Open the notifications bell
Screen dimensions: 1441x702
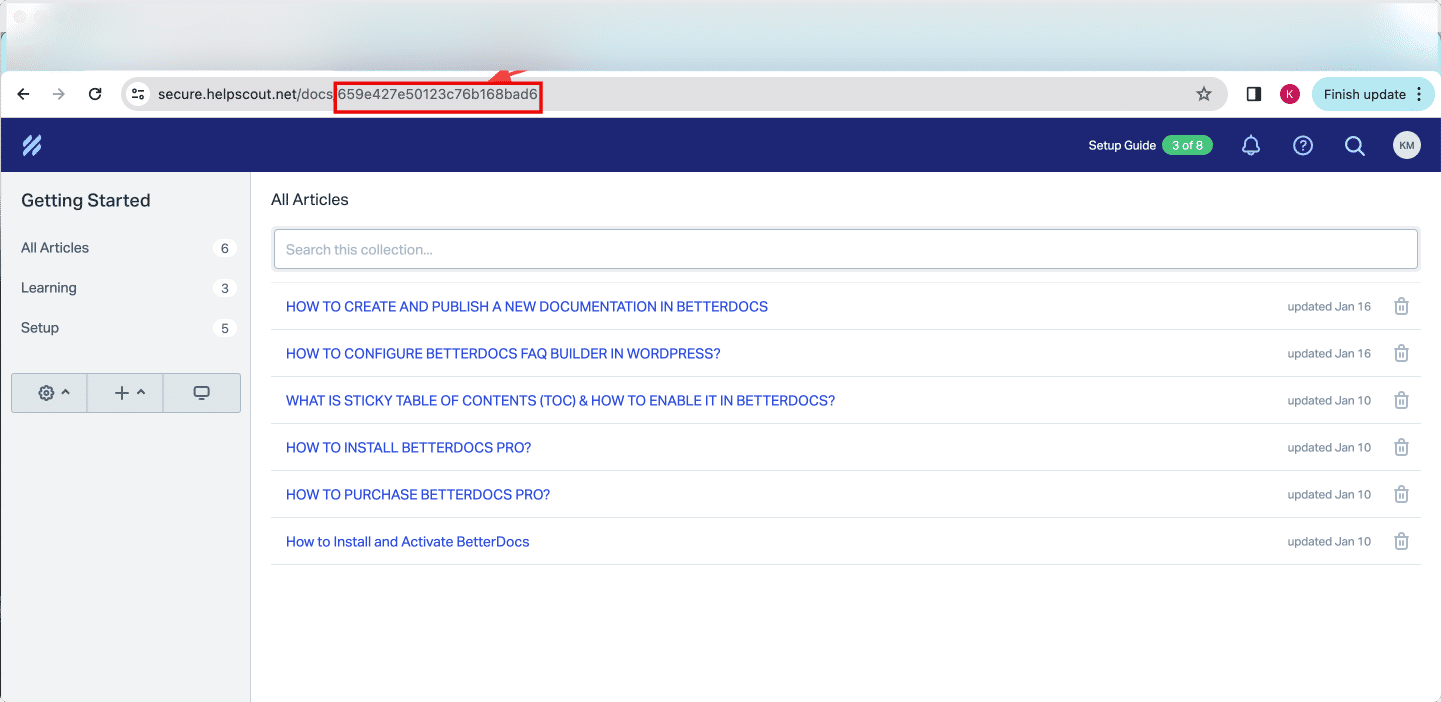pyautogui.click(x=1250, y=146)
